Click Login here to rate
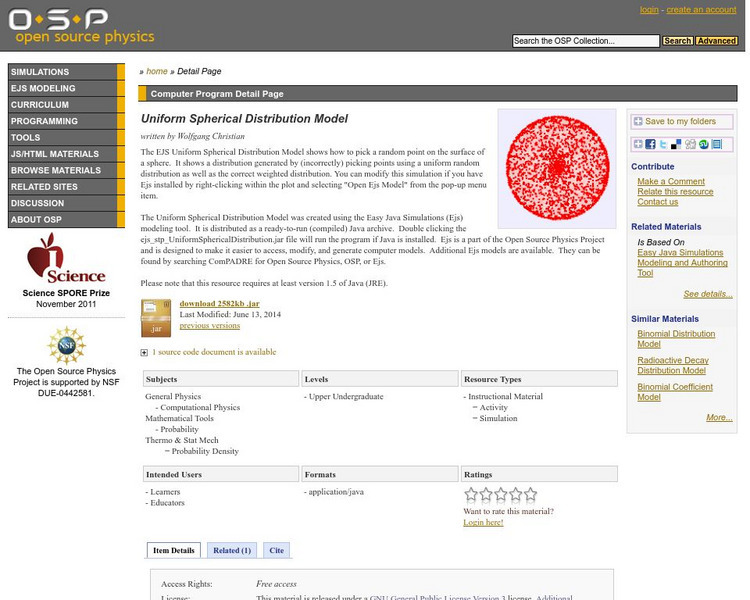Viewport: 750px width, 600px height. tap(483, 522)
